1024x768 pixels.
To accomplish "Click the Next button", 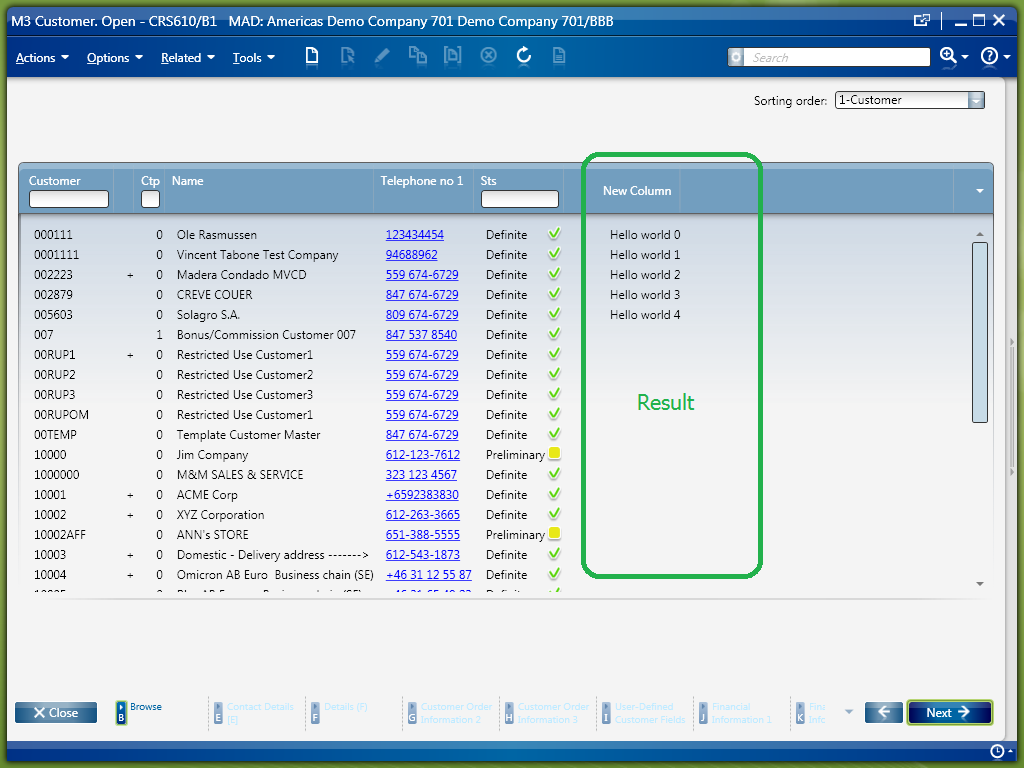I will [948, 712].
